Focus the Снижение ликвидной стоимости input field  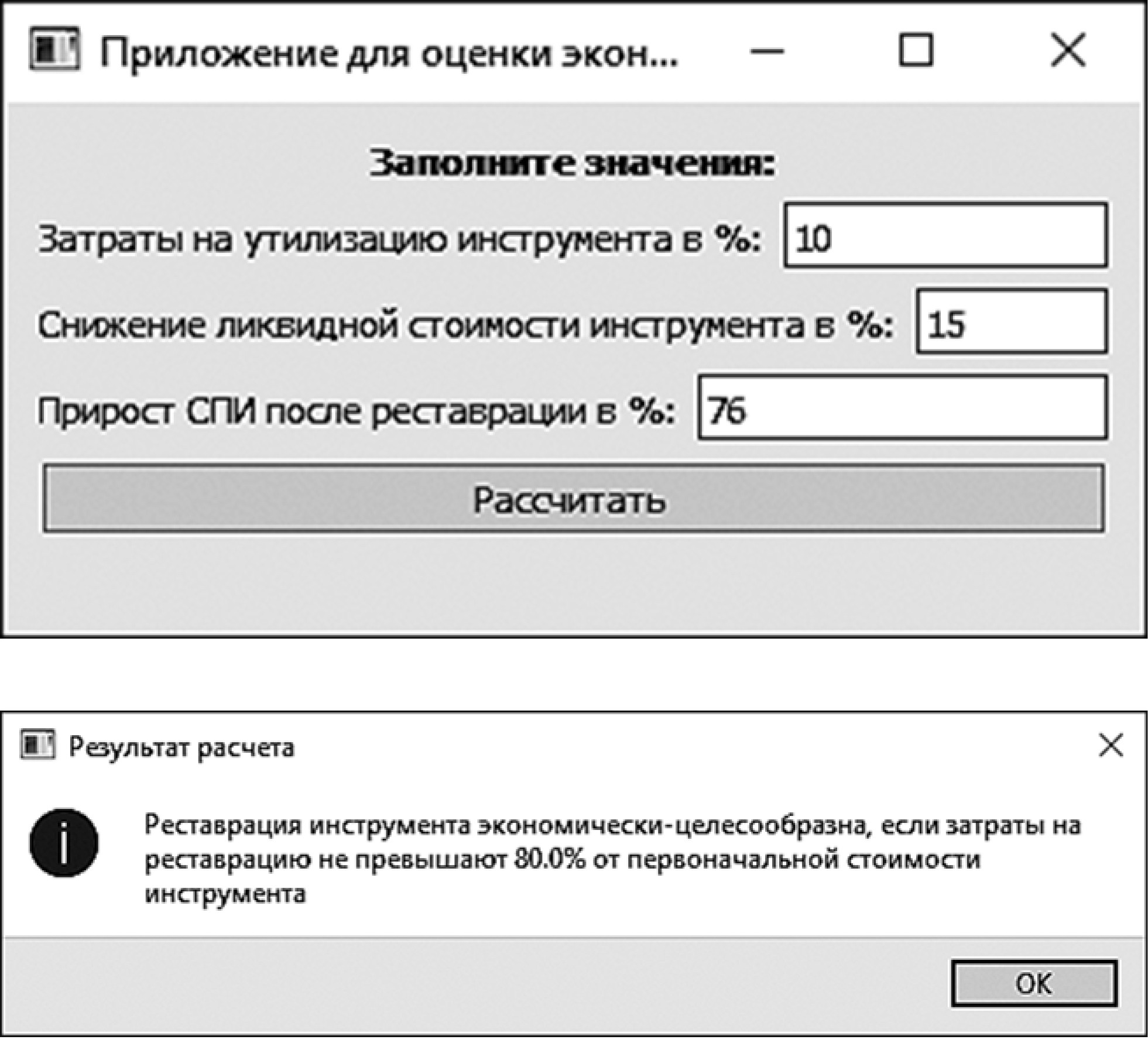tap(1012, 322)
